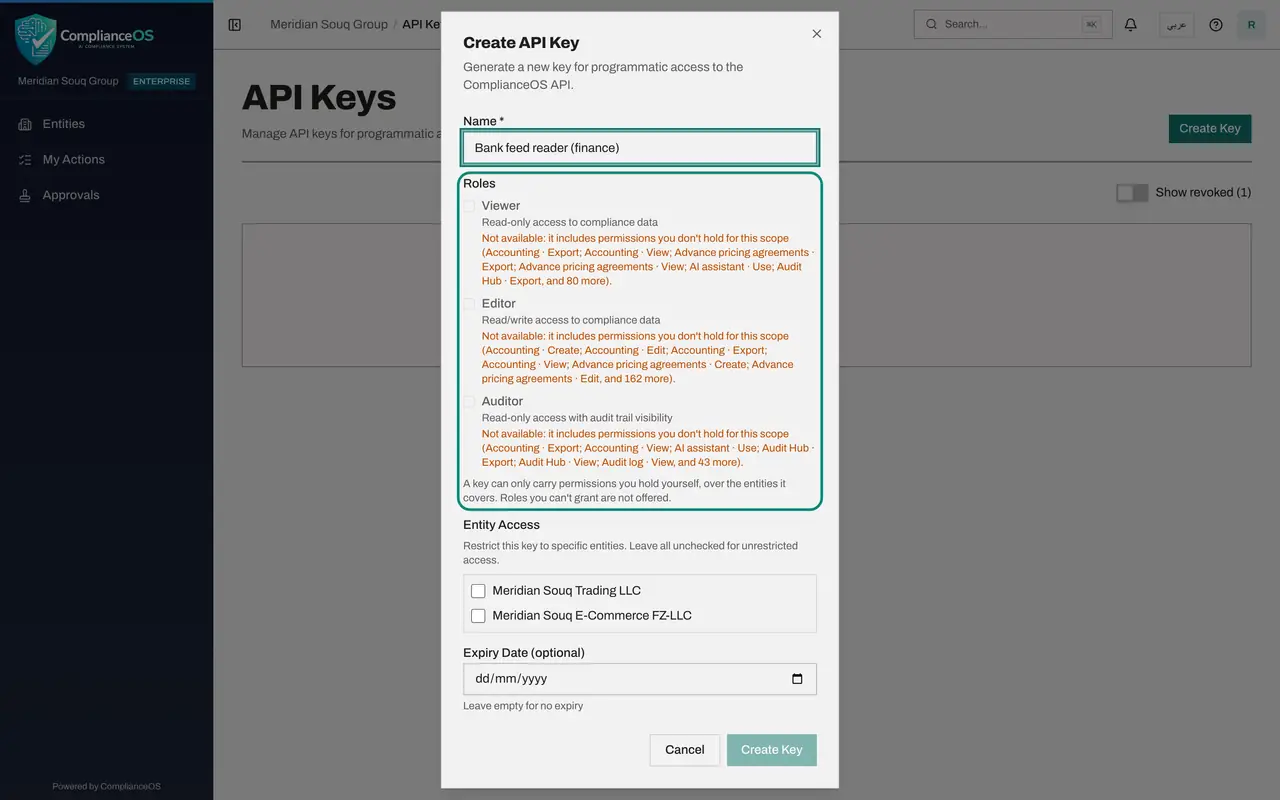Close the Create API Key dialog
Screen dimensions: 1280x800
pos(816,34)
